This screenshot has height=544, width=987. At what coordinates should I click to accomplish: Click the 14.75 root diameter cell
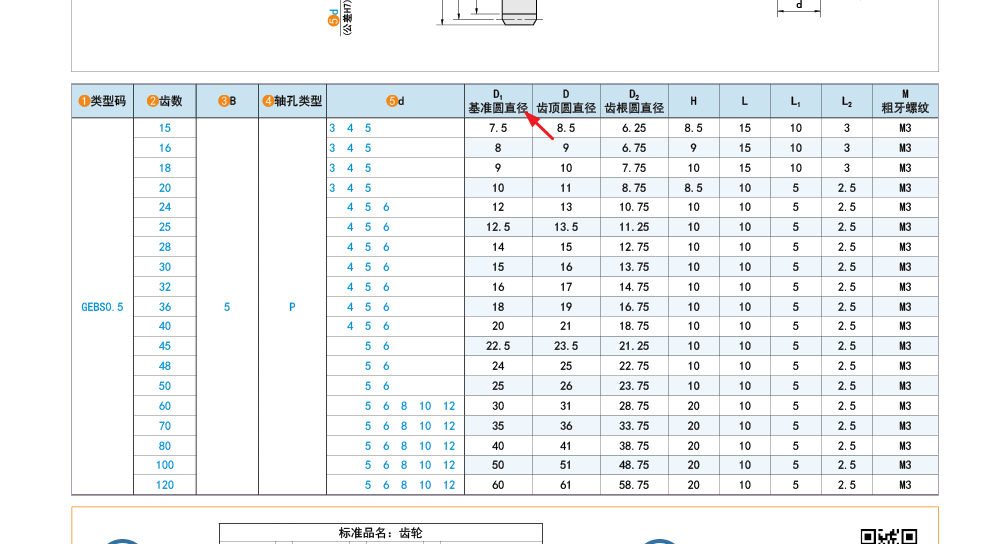[634, 287]
